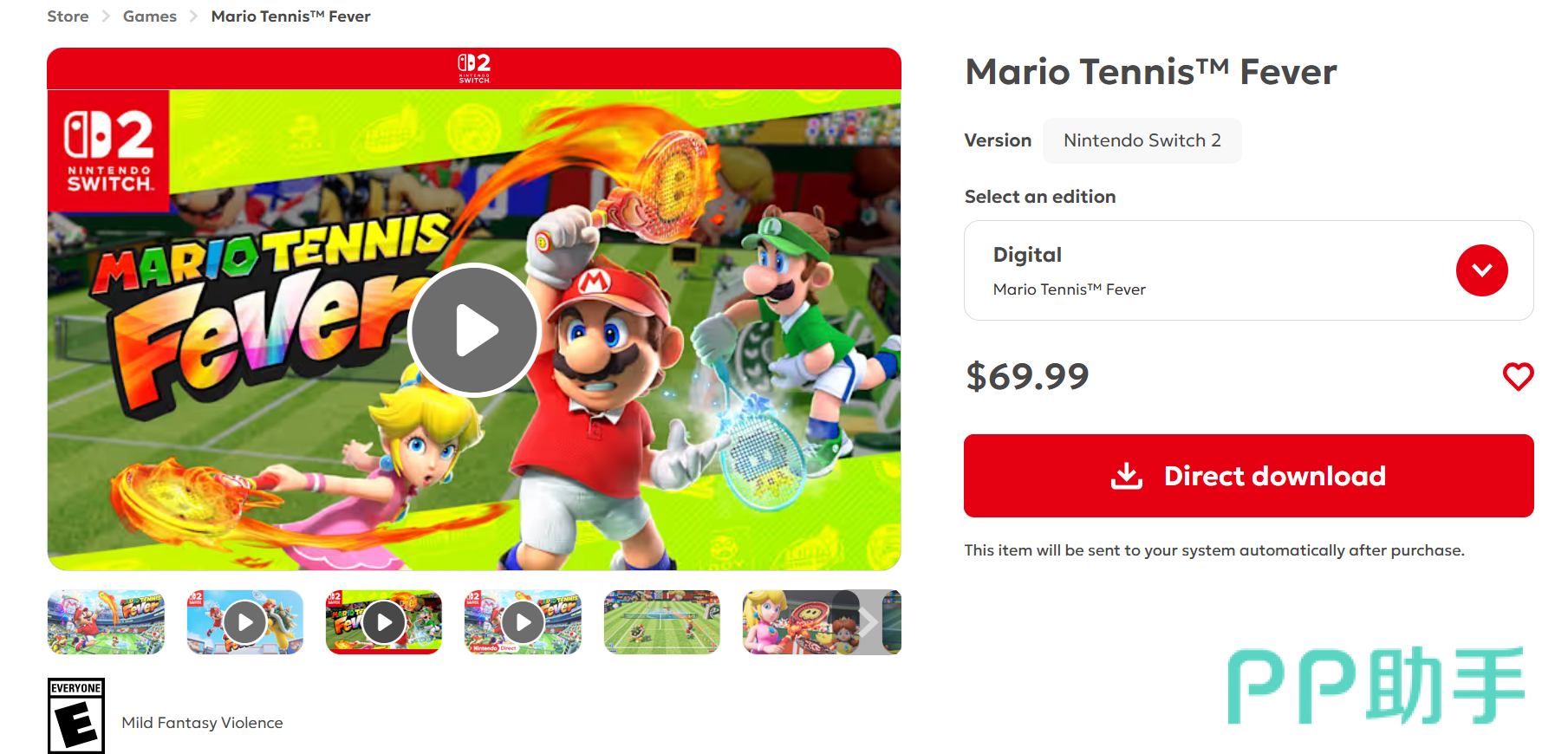Viewport: 1568px width, 754px height.
Task: Open the Games breadcrumb link
Action: [x=150, y=16]
